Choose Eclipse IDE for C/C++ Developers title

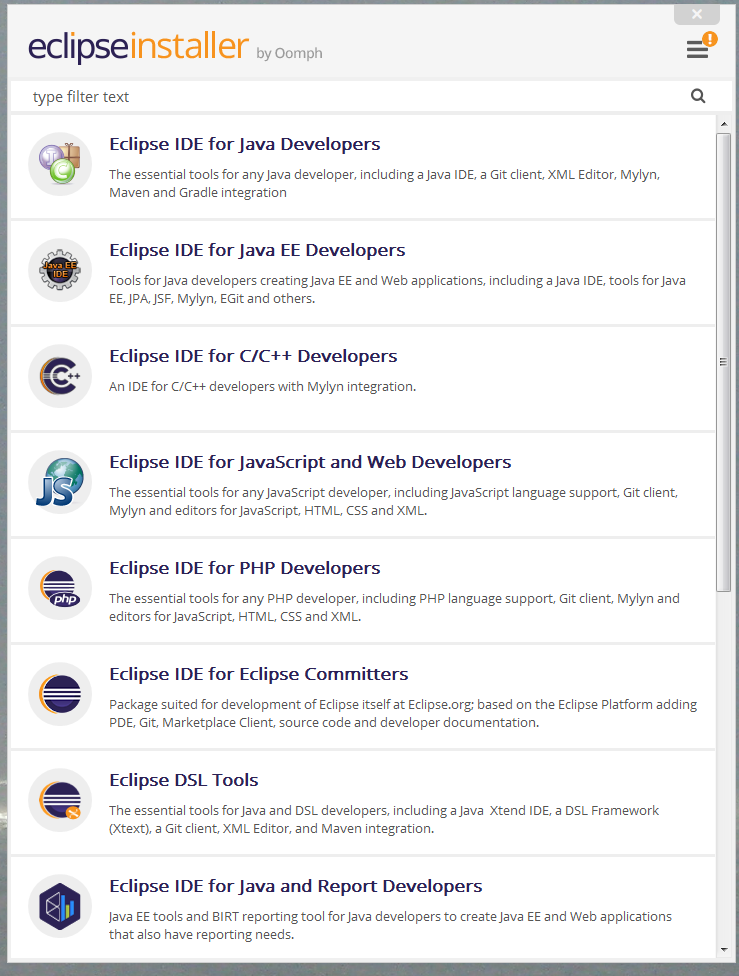253,356
